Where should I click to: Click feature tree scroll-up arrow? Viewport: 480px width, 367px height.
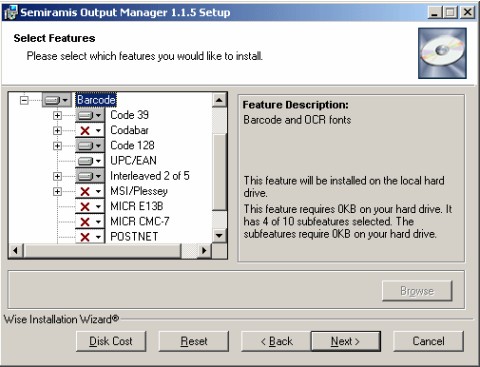click(219, 100)
